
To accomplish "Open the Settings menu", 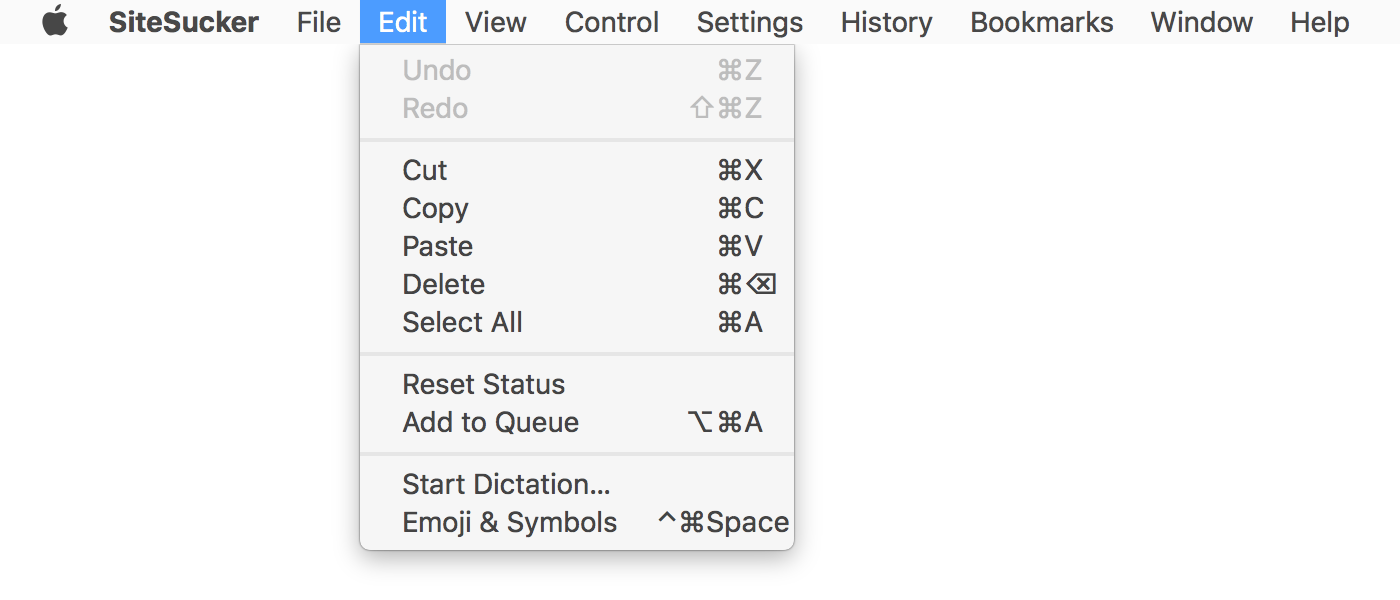I will tap(749, 21).
